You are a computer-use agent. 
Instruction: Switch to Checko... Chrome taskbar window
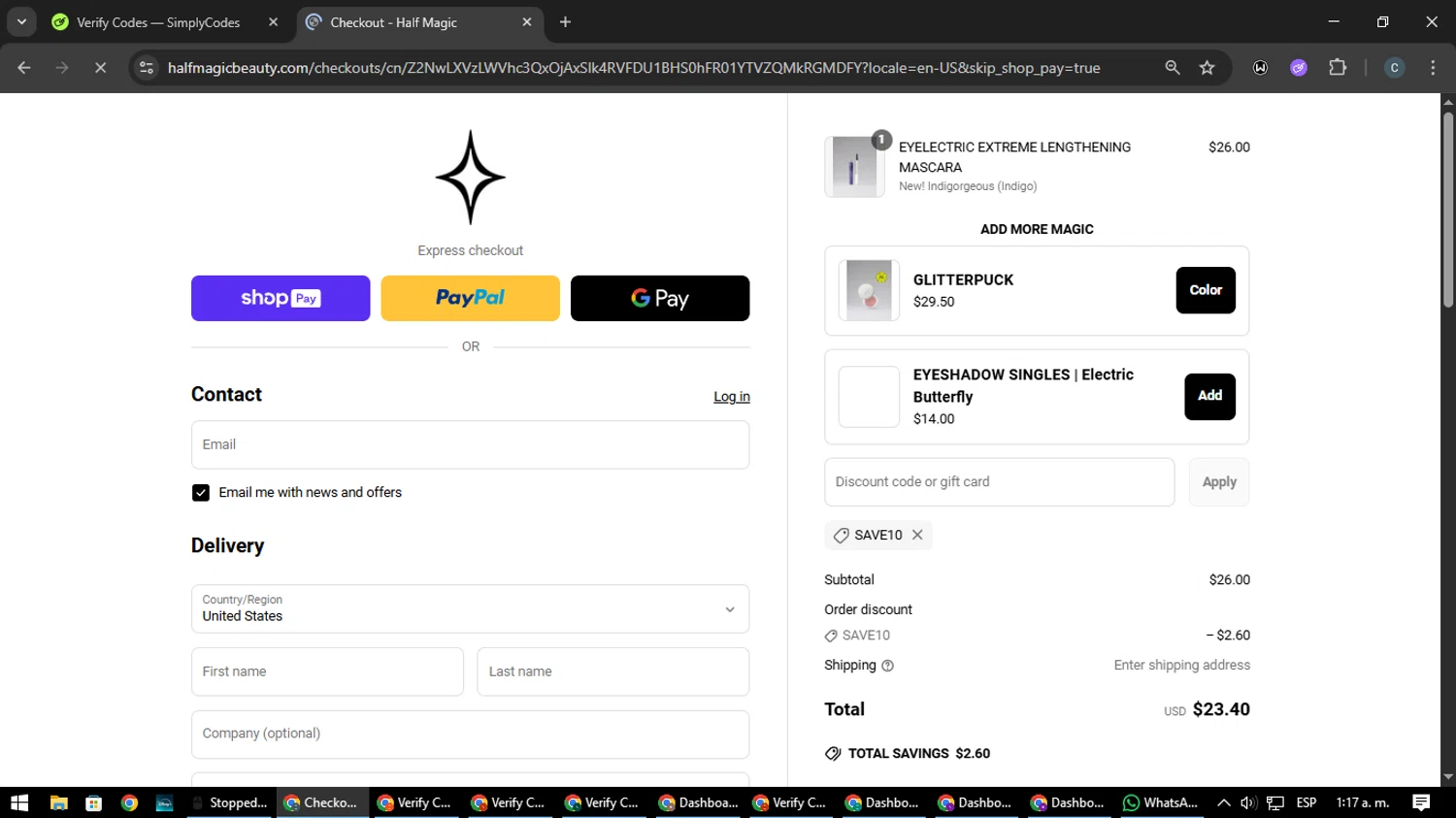click(322, 802)
